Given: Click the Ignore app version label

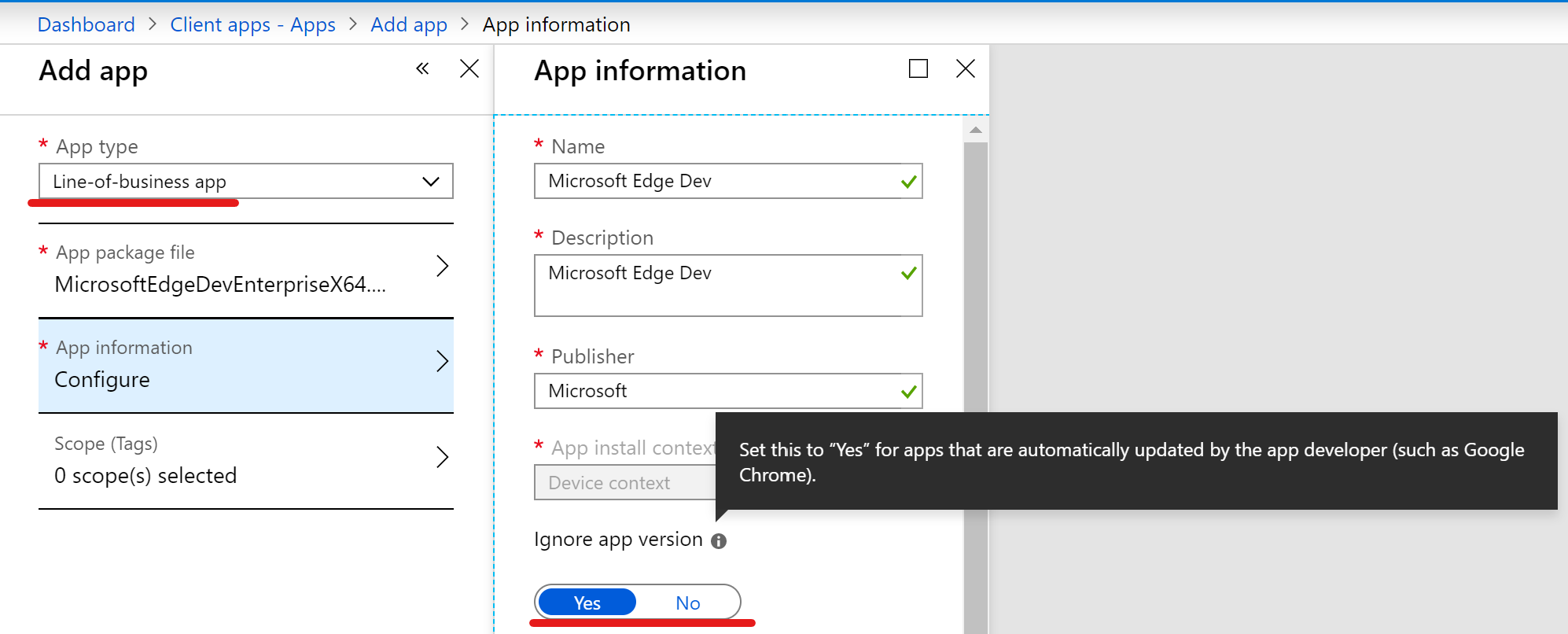Looking at the screenshot, I should click(618, 540).
